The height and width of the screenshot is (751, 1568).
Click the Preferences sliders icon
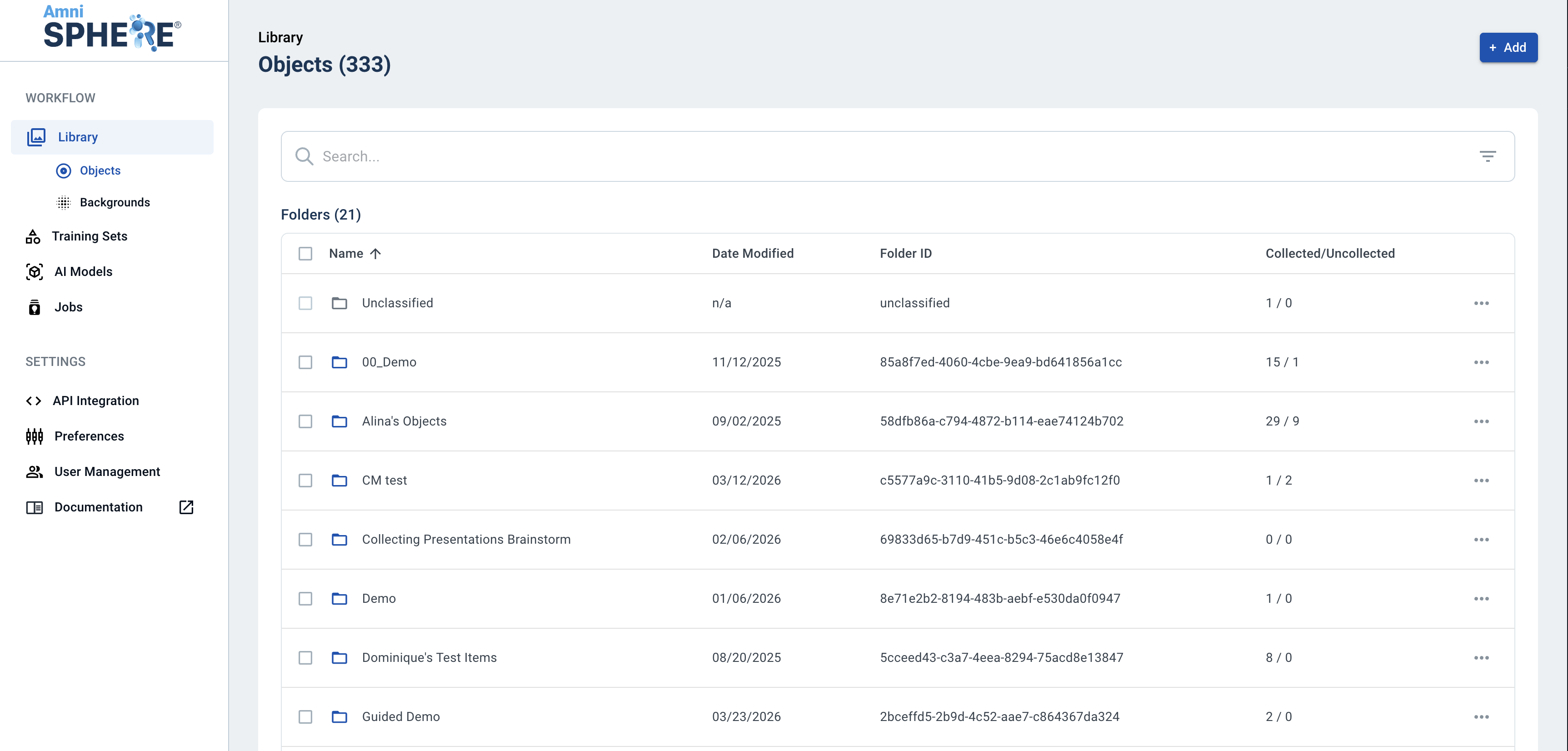click(34, 436)
